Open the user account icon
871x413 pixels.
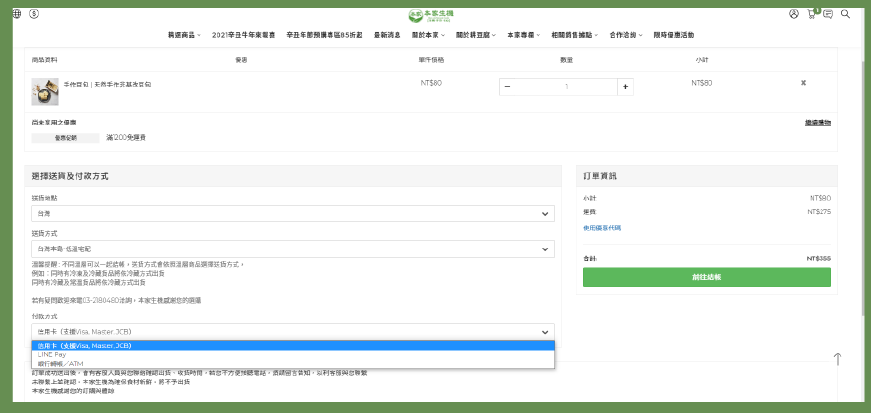click(x=793, y=14)
